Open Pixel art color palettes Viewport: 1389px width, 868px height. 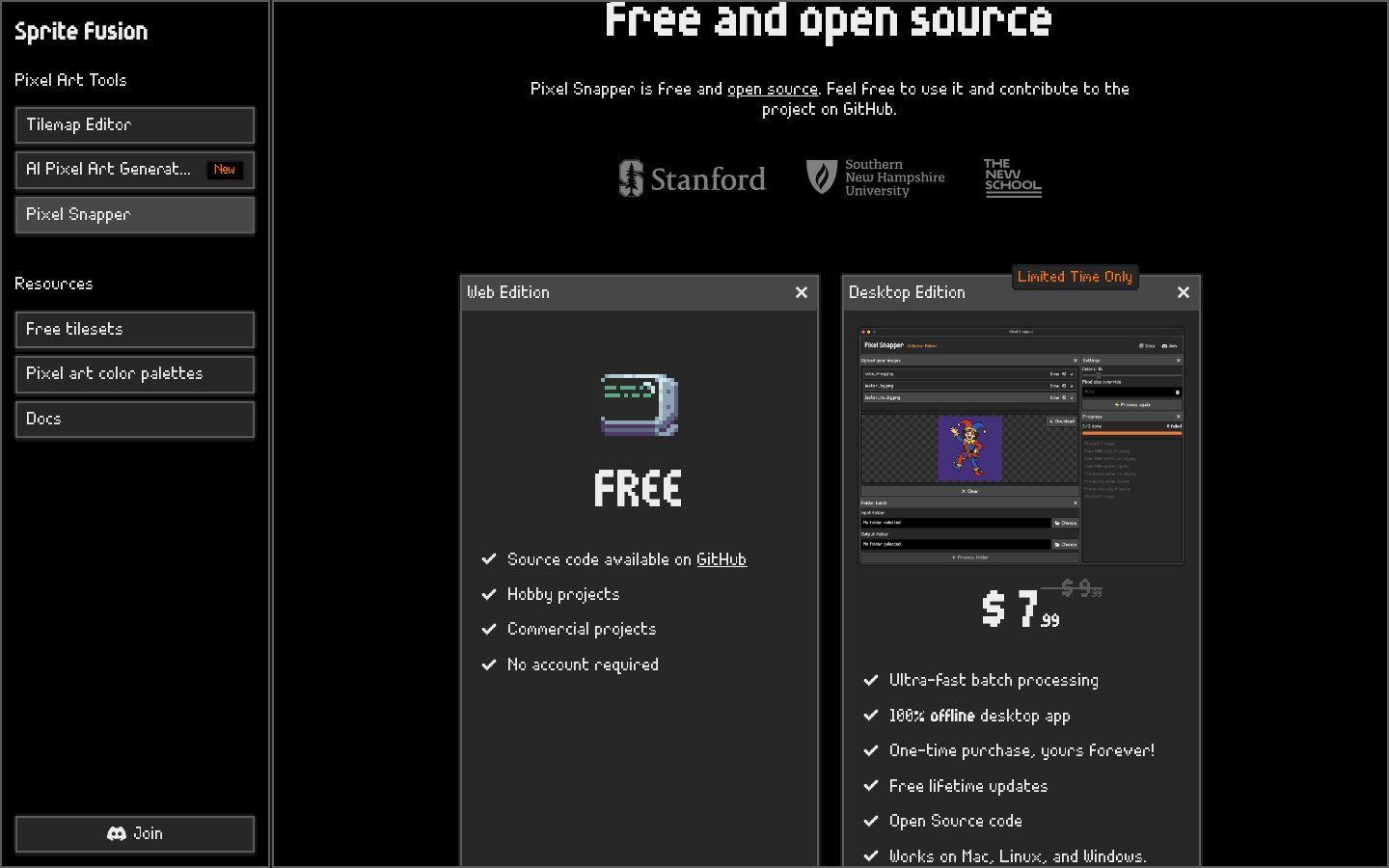point(134,374)
